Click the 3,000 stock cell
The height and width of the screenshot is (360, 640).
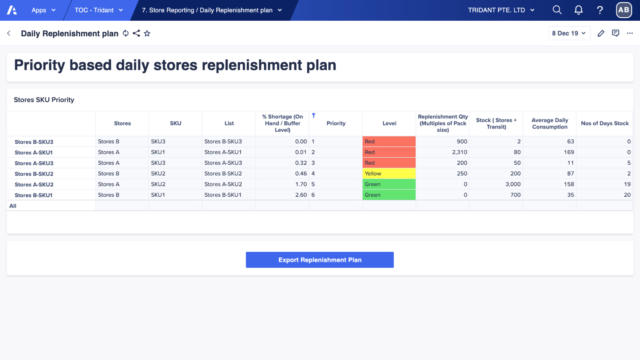click(496, 184)
